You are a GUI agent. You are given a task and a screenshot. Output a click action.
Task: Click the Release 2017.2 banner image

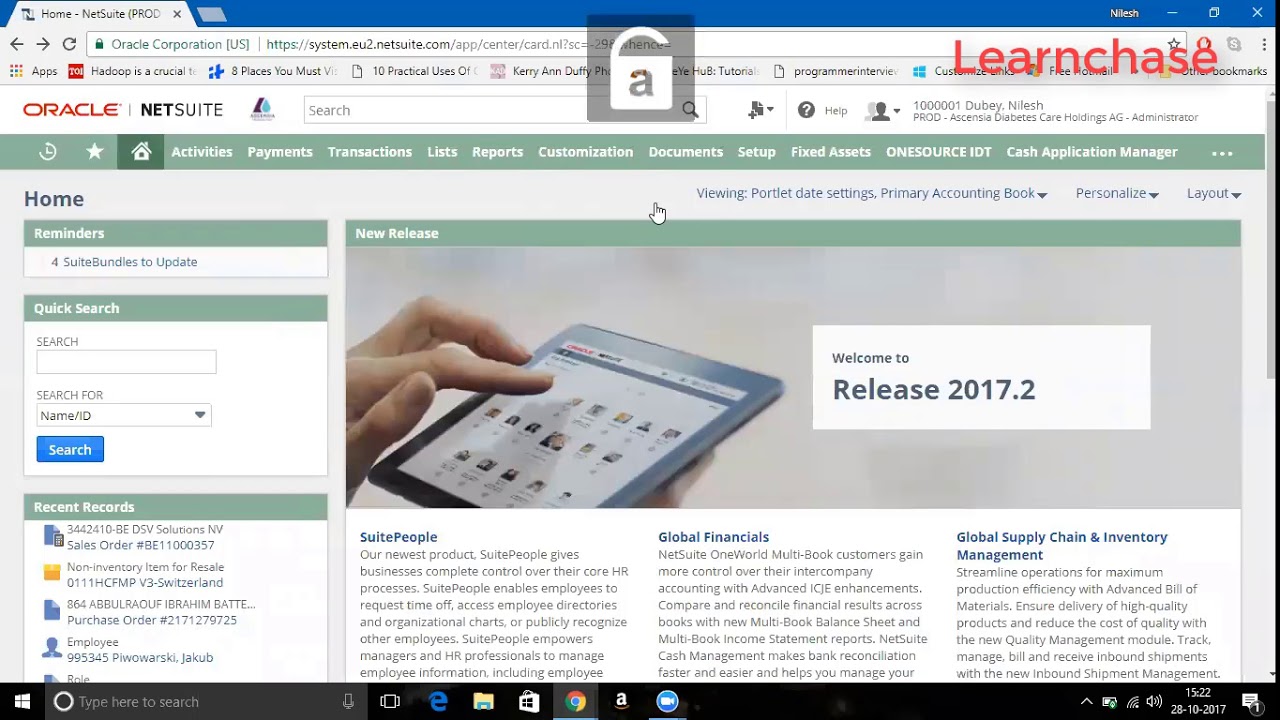(793, 378)
